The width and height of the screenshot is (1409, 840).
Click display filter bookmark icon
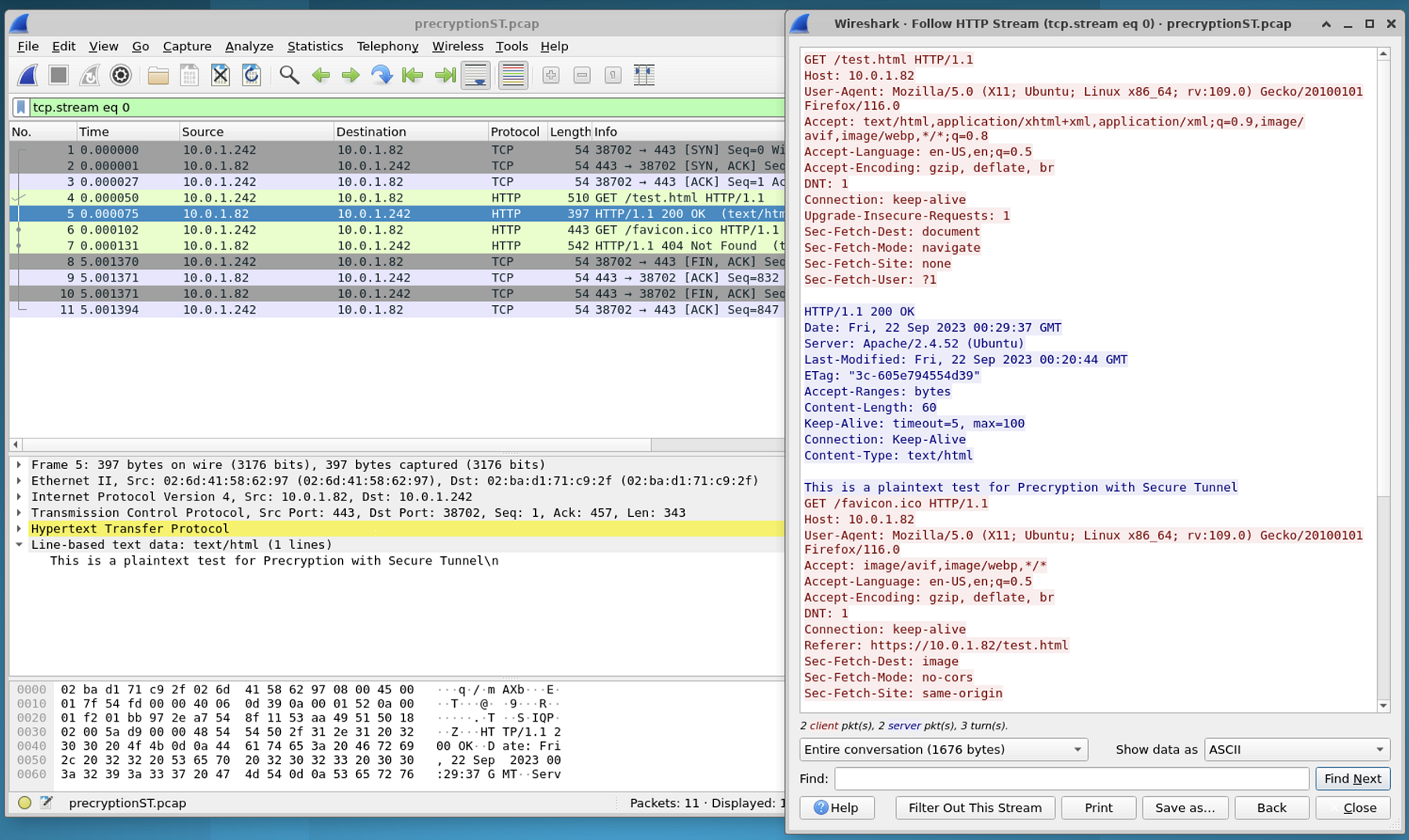[x=21, y=107]
